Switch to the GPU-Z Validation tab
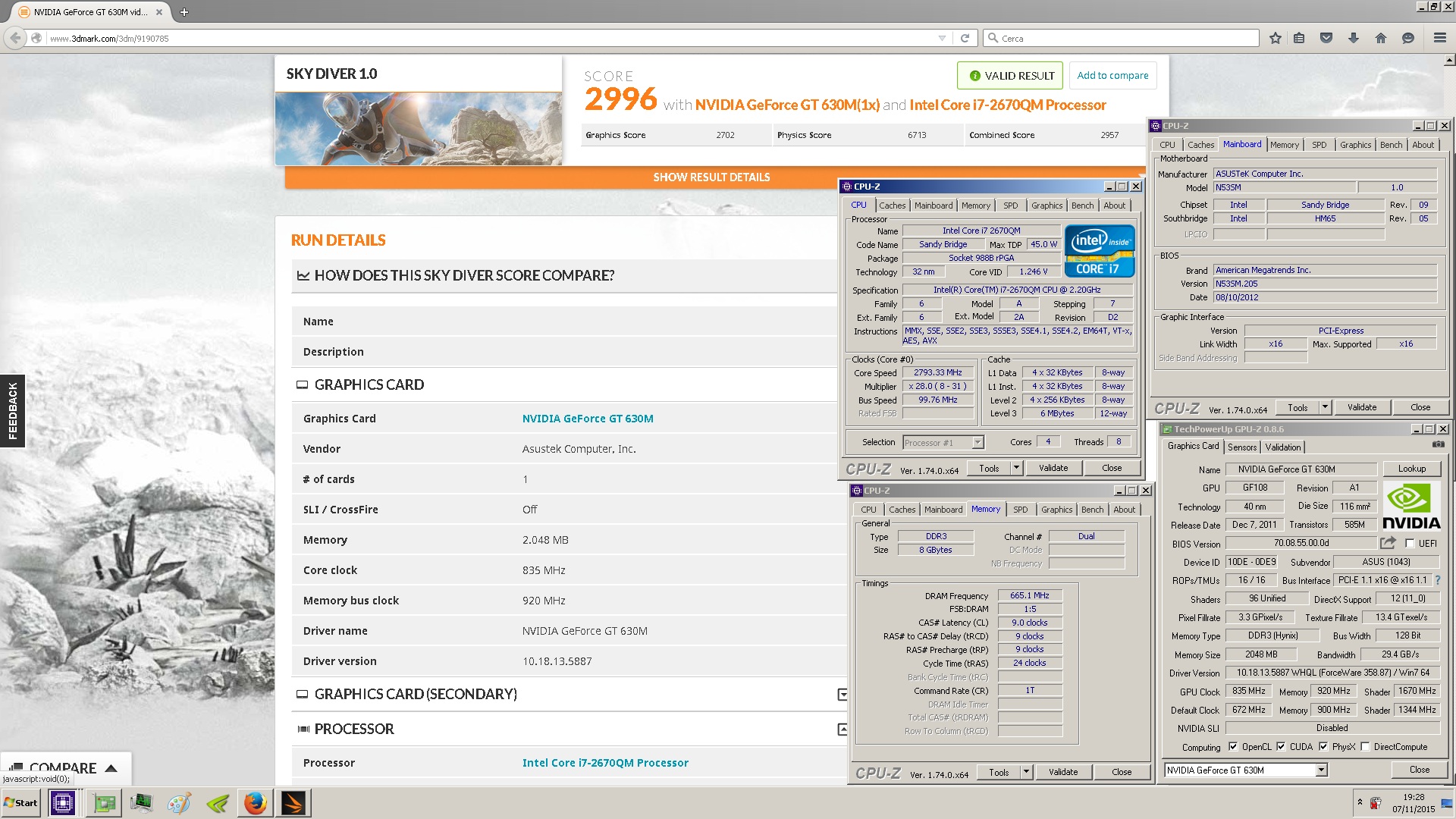1456x819 pixels. click(x=1283, y=447)
